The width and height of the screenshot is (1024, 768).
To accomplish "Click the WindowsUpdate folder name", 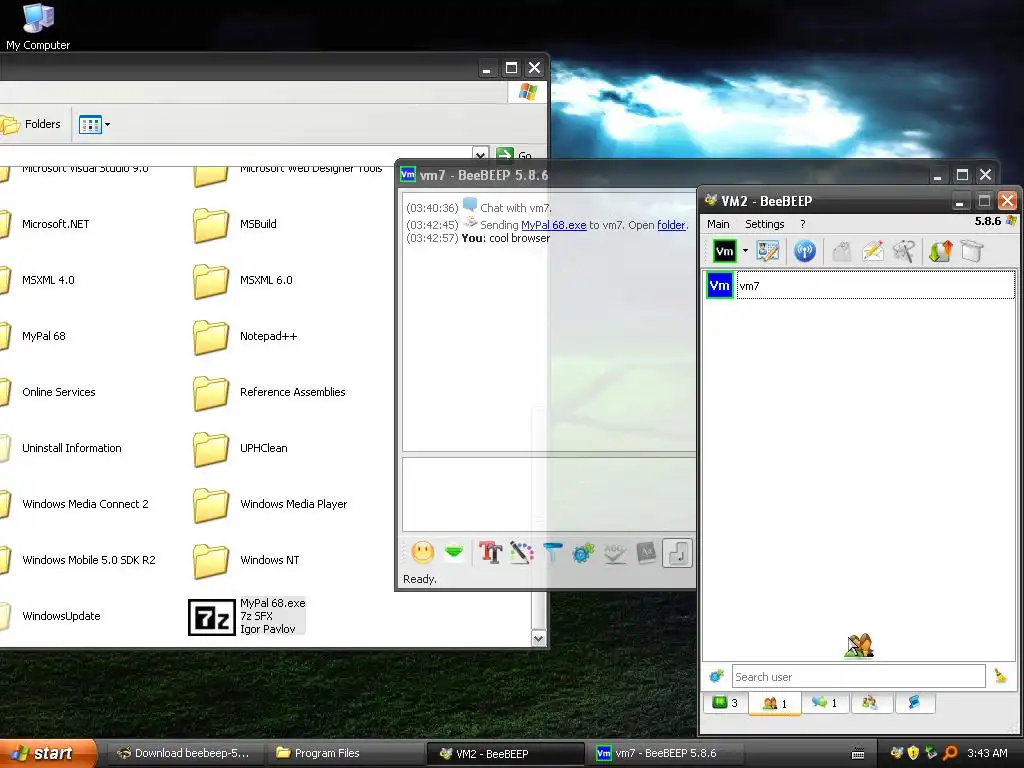I will point(61,616).
